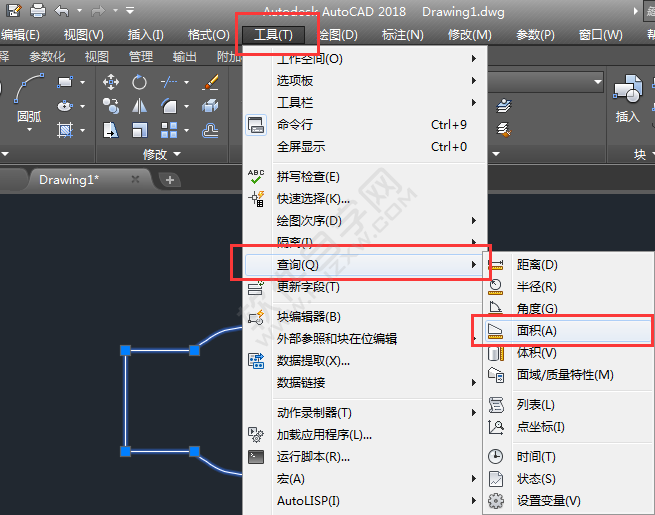This screenshot has width=655, height=515.
Task: Select the Erase tool icon
Action: [210, 82]
